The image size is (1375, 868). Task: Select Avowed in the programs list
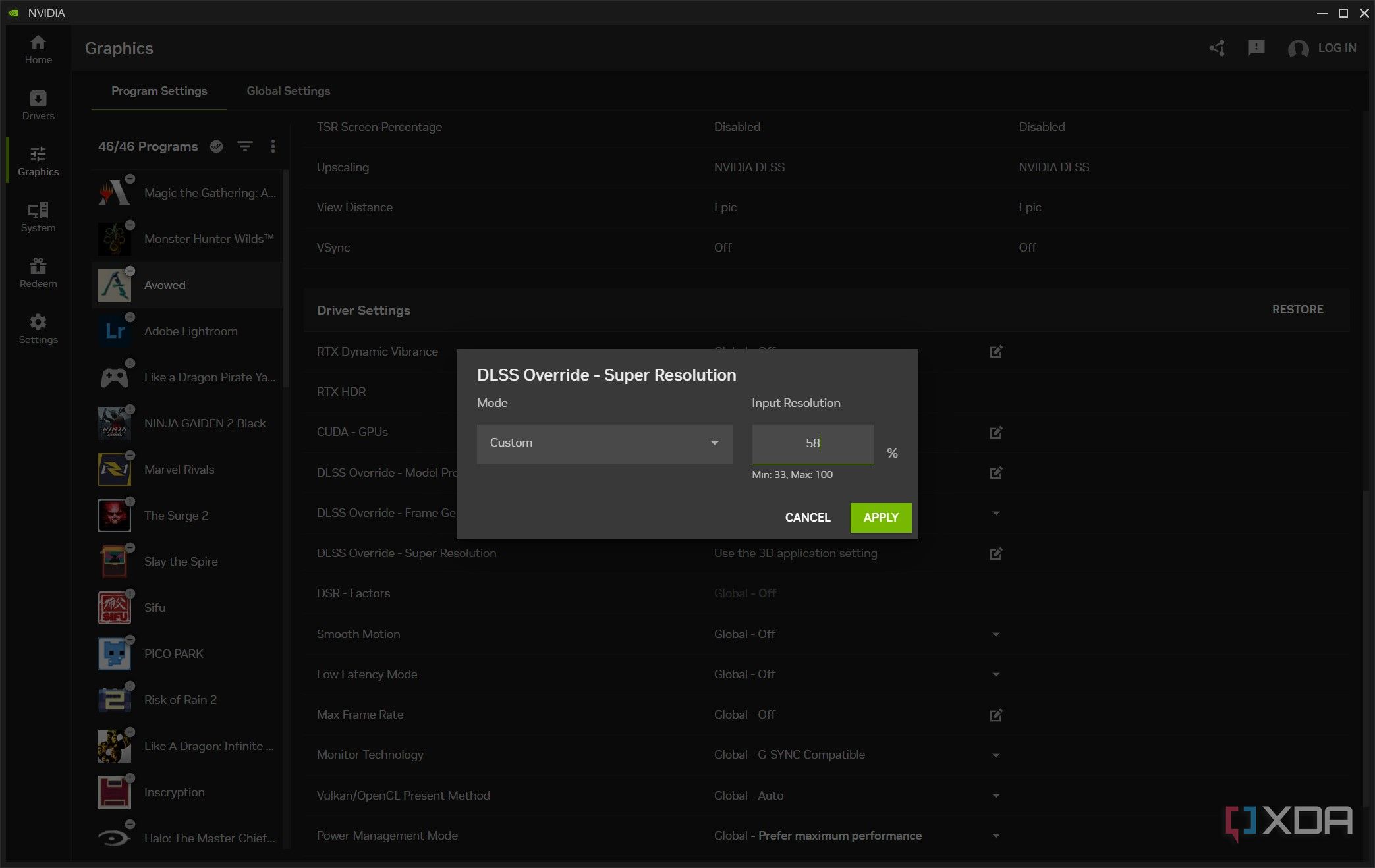(187, 285)
